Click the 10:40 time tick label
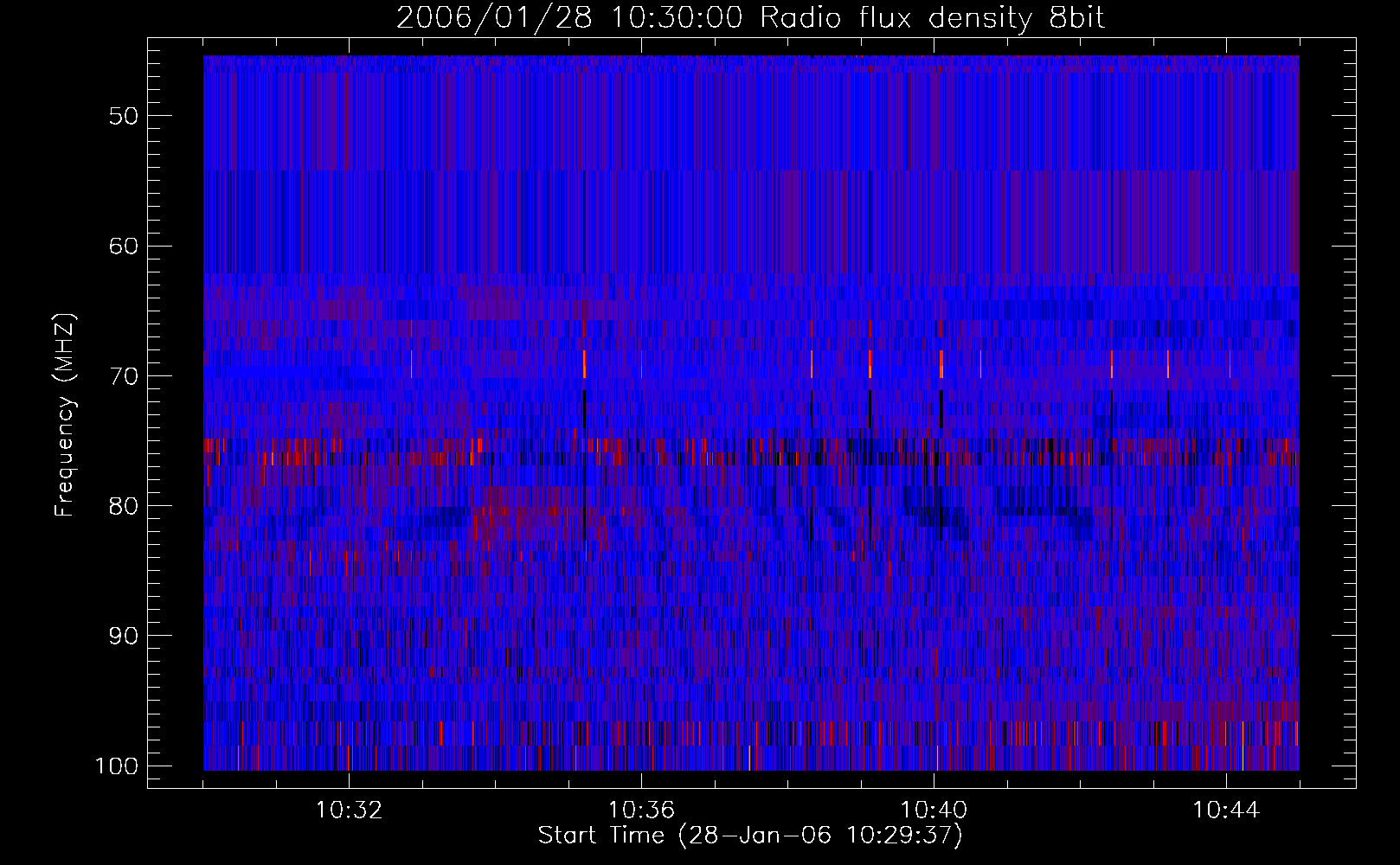This screenshot has height=865, width=1400. pos(934,811)
